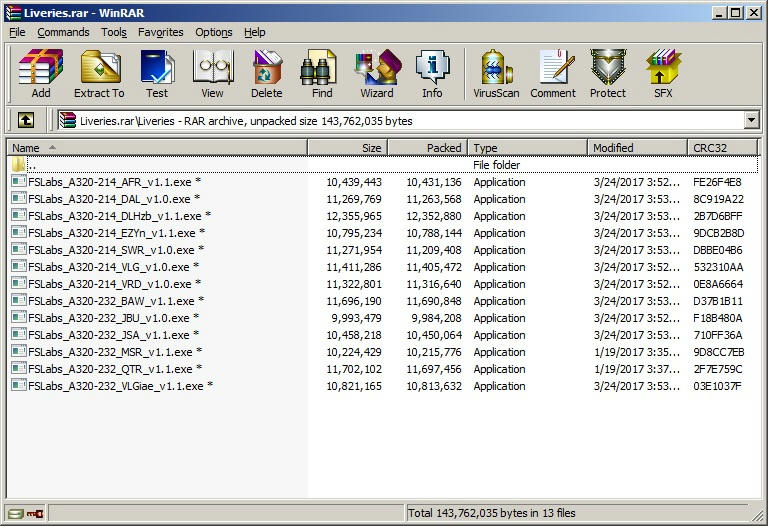768x526 pixels.
Task: Create SFX archive with SFX tool
Action: [663, 73]
